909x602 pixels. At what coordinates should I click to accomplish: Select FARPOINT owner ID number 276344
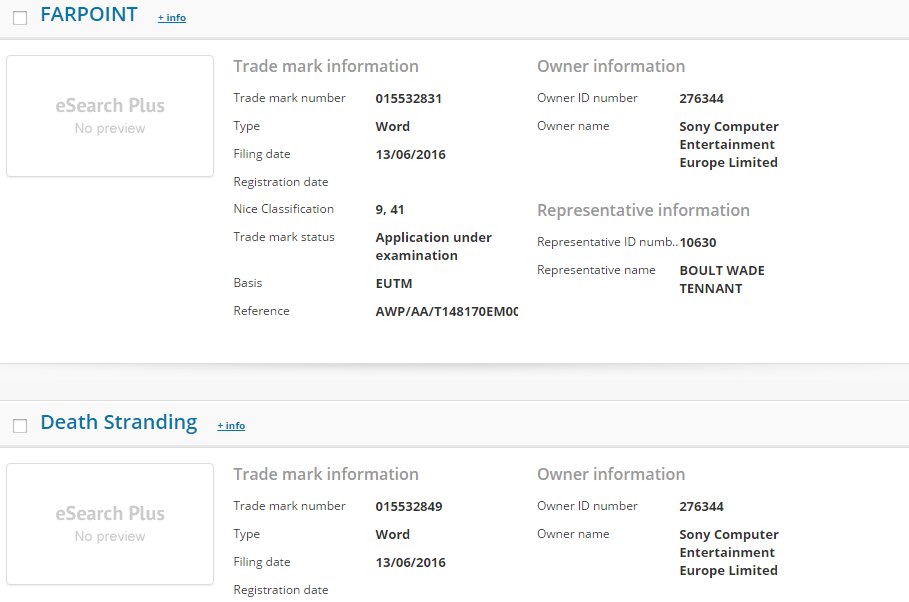[x=701, y=99]
